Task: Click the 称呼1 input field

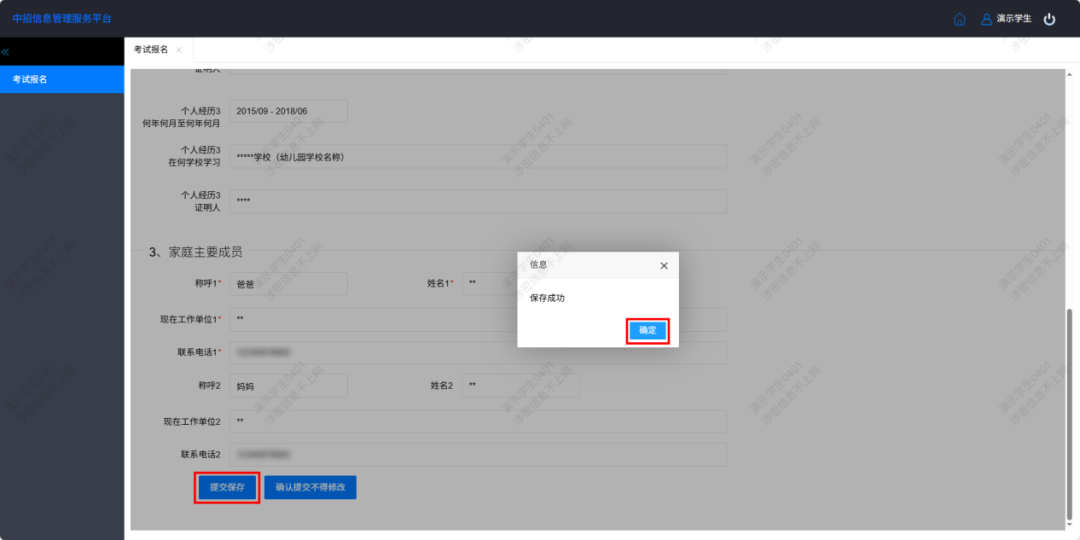Action: coord(288,284)
